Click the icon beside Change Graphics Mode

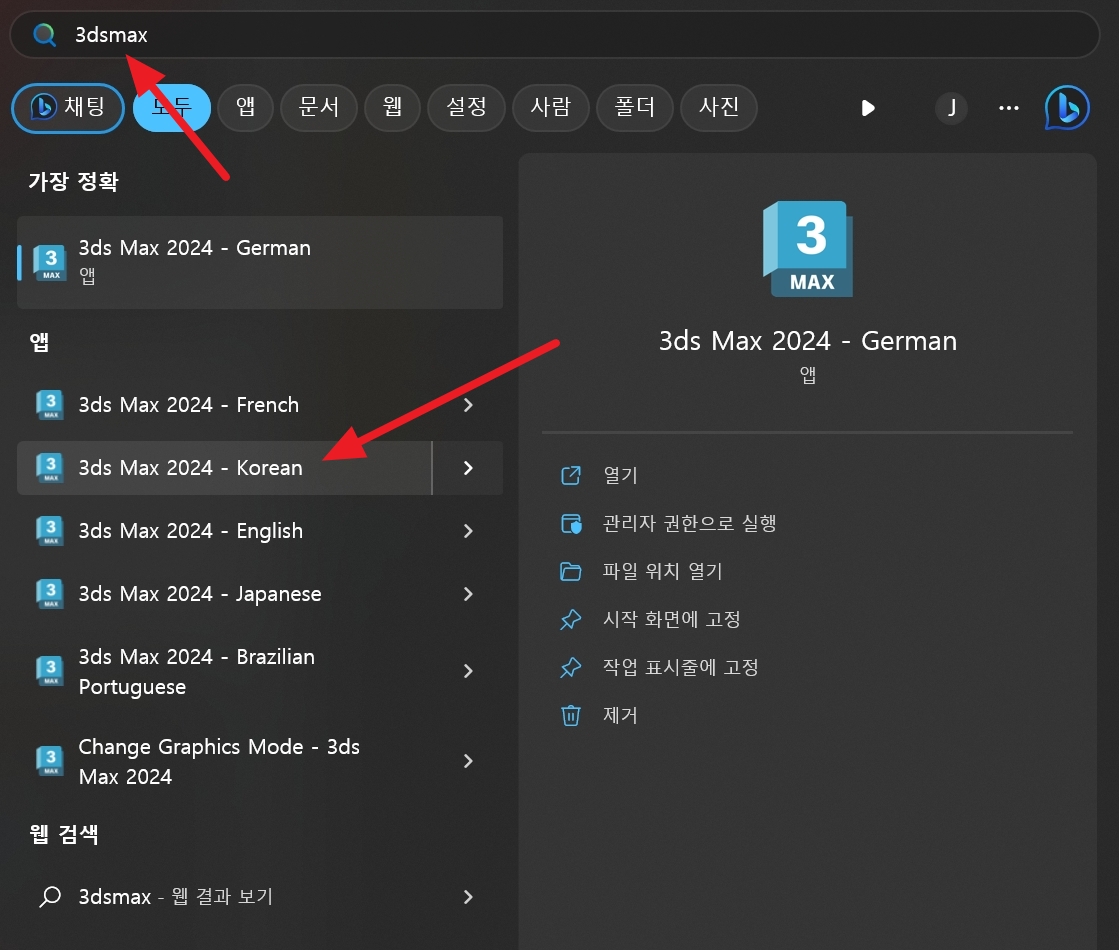[51, 761]
